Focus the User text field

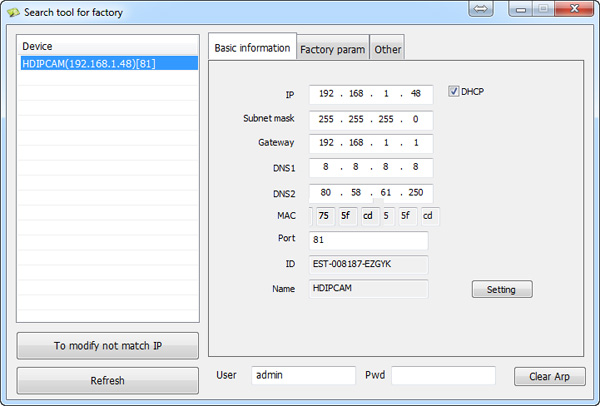click(x=302, y=375)
